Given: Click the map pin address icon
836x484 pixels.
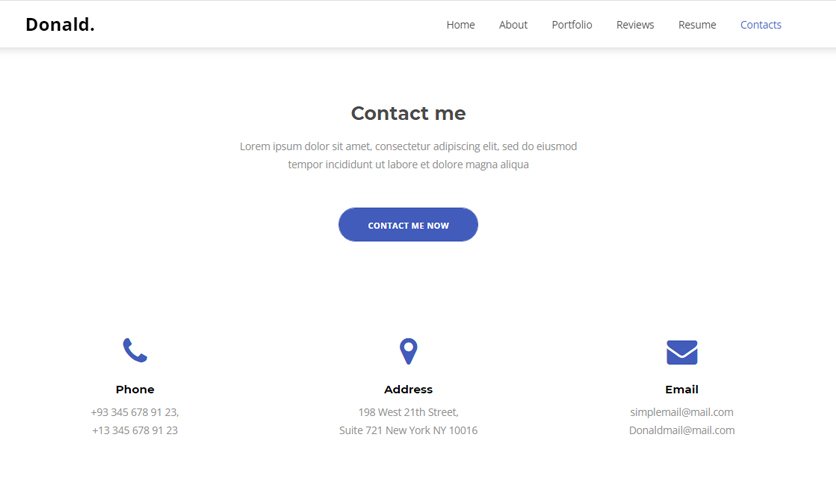Looking at the screenshot, I should 408,351.
